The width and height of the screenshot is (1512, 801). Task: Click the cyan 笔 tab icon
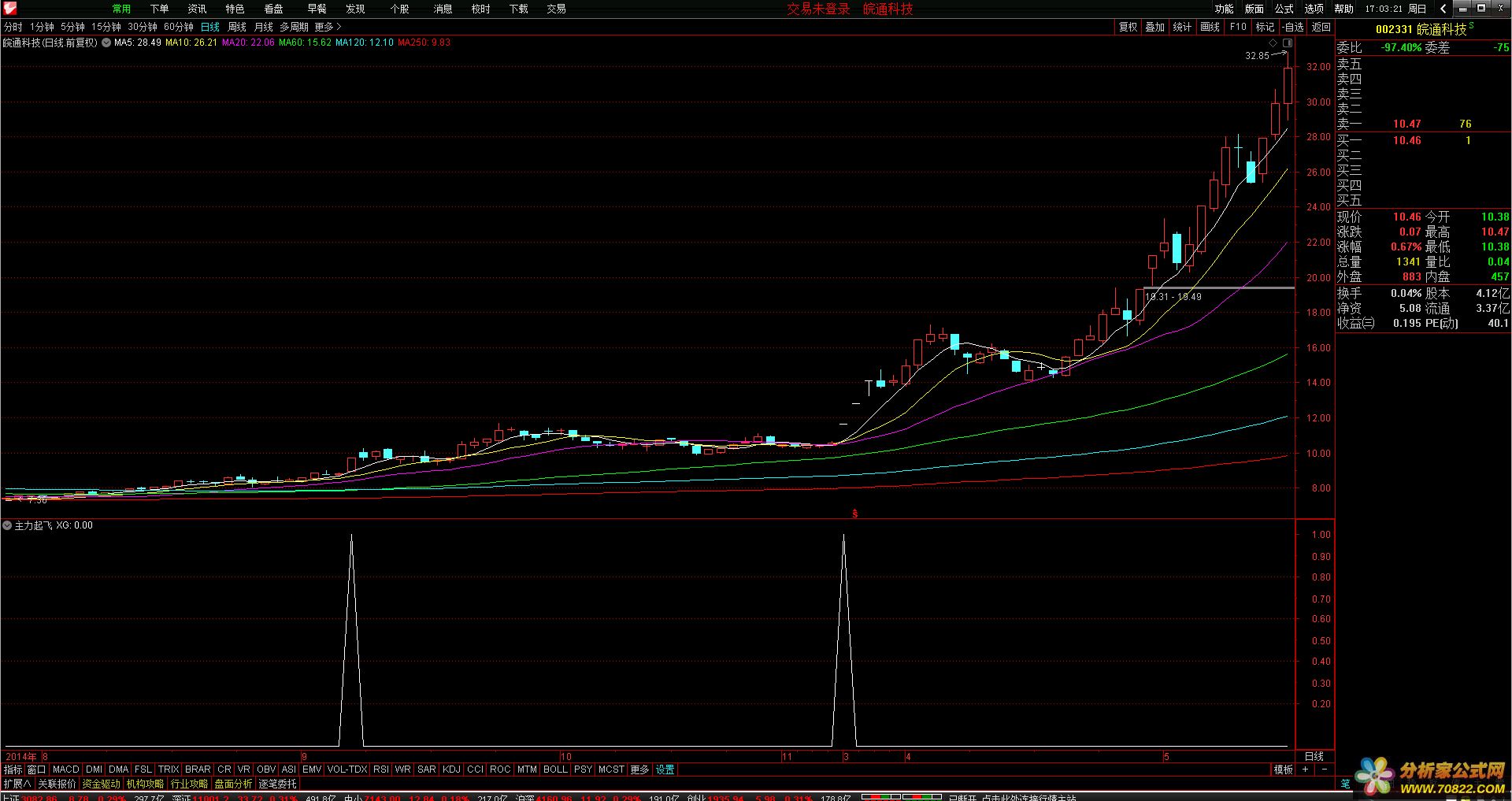(1345, 784)
